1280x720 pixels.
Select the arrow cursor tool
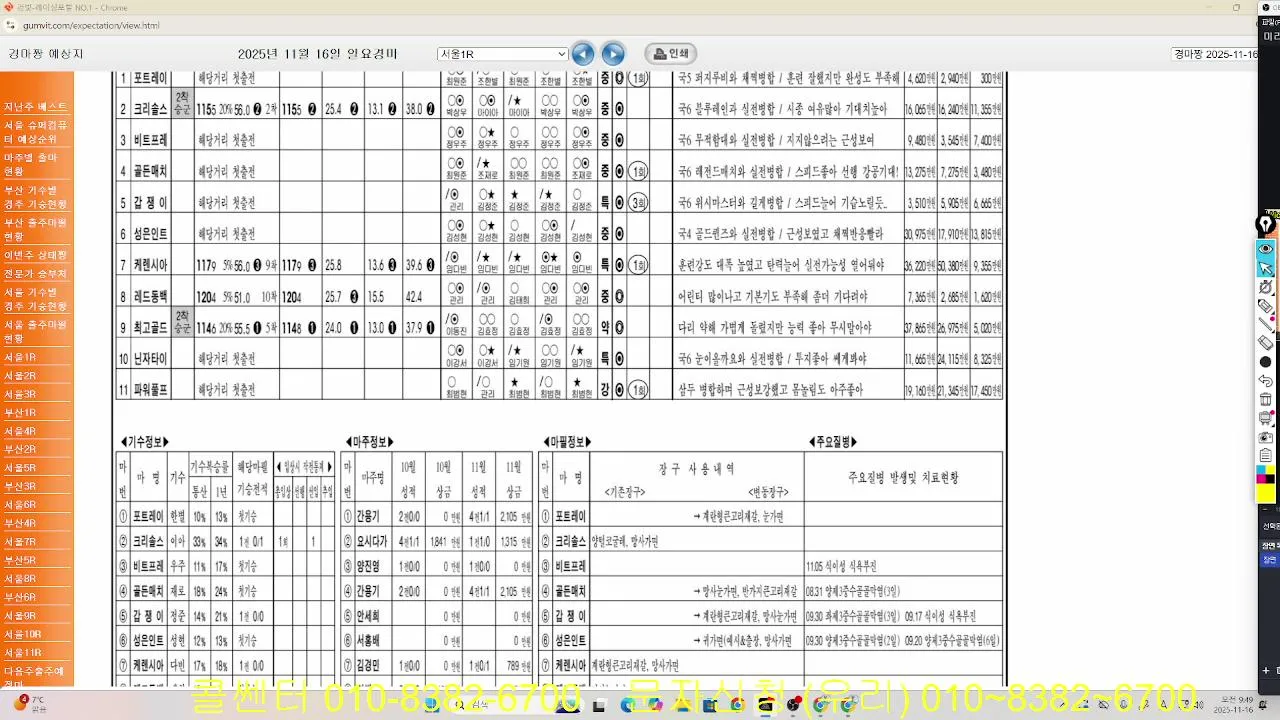point(1265,268)
